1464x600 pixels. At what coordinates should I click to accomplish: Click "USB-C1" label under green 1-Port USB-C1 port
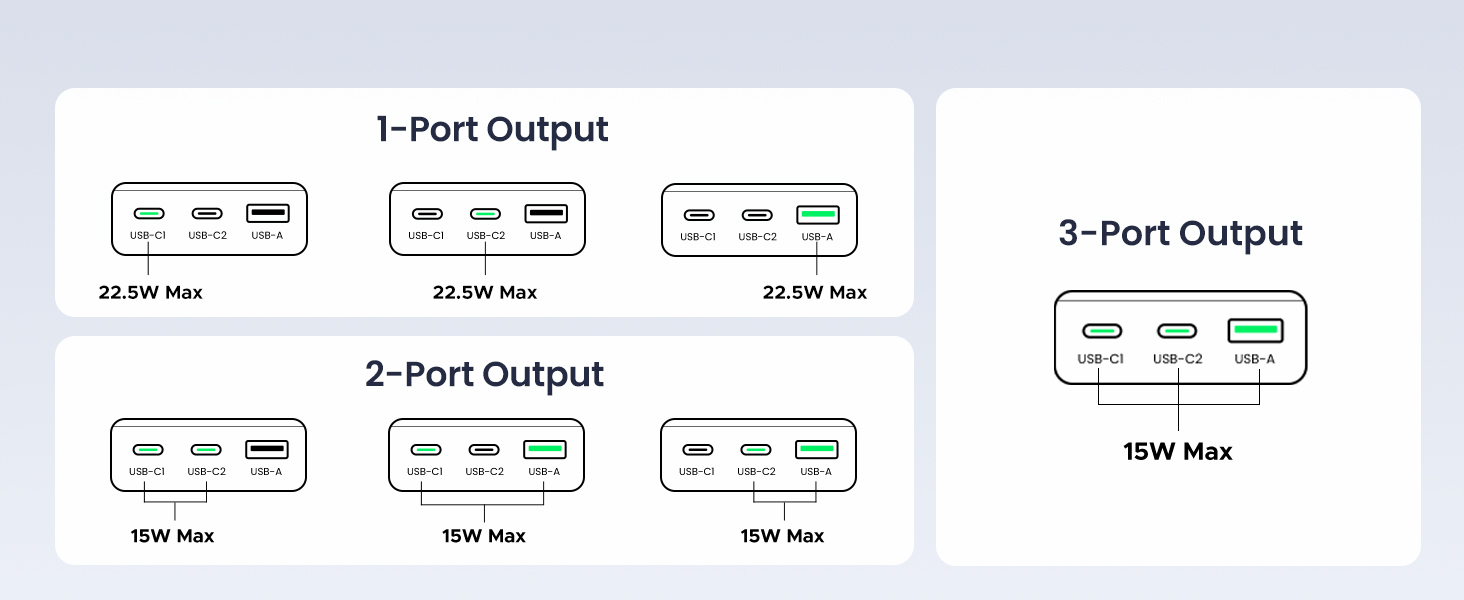[147, 236]
